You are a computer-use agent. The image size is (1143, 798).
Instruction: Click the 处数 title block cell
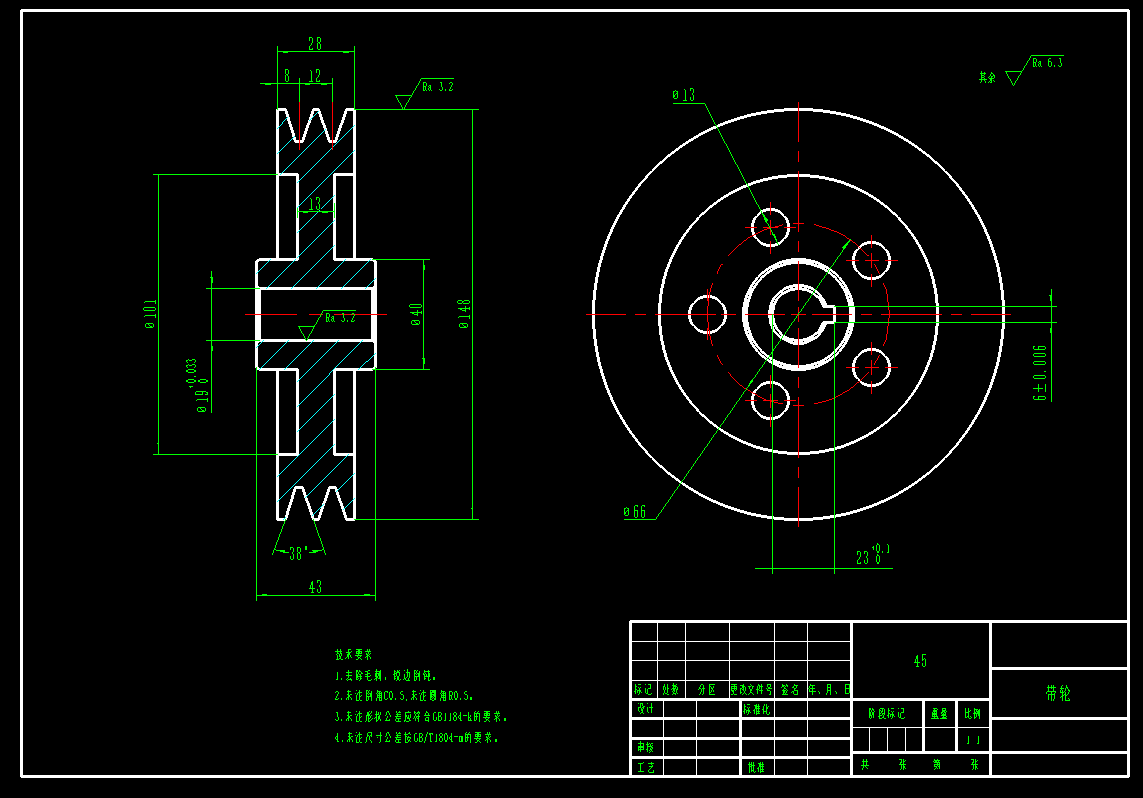pyautogui.click(x=671, y=689)
